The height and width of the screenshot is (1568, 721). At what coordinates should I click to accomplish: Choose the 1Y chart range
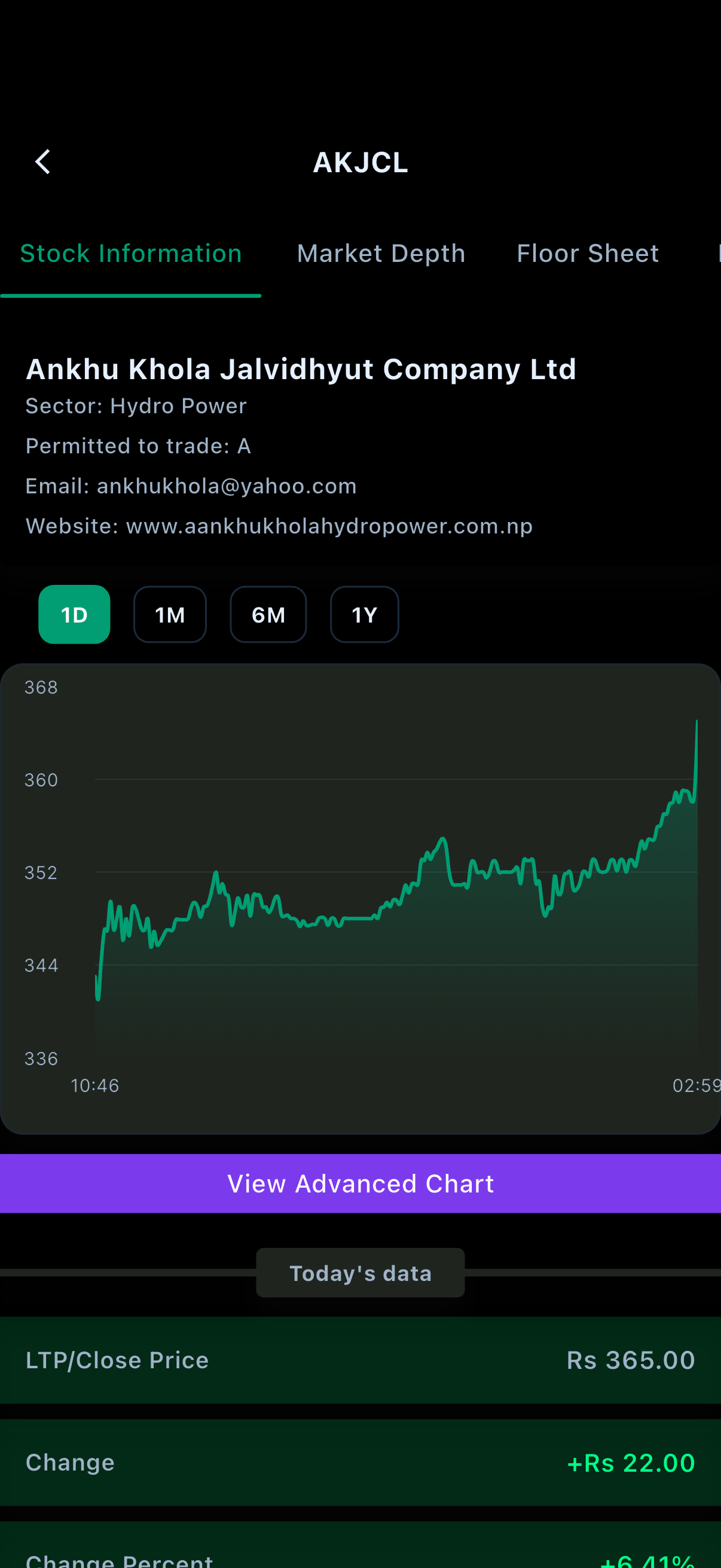tap(364, 614)
